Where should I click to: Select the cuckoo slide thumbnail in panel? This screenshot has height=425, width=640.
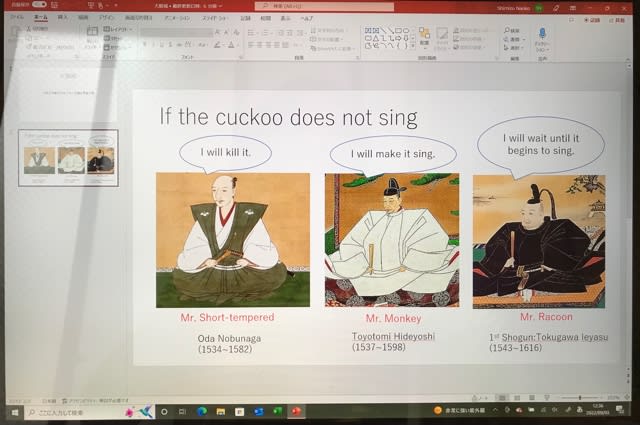coord(69,158)
